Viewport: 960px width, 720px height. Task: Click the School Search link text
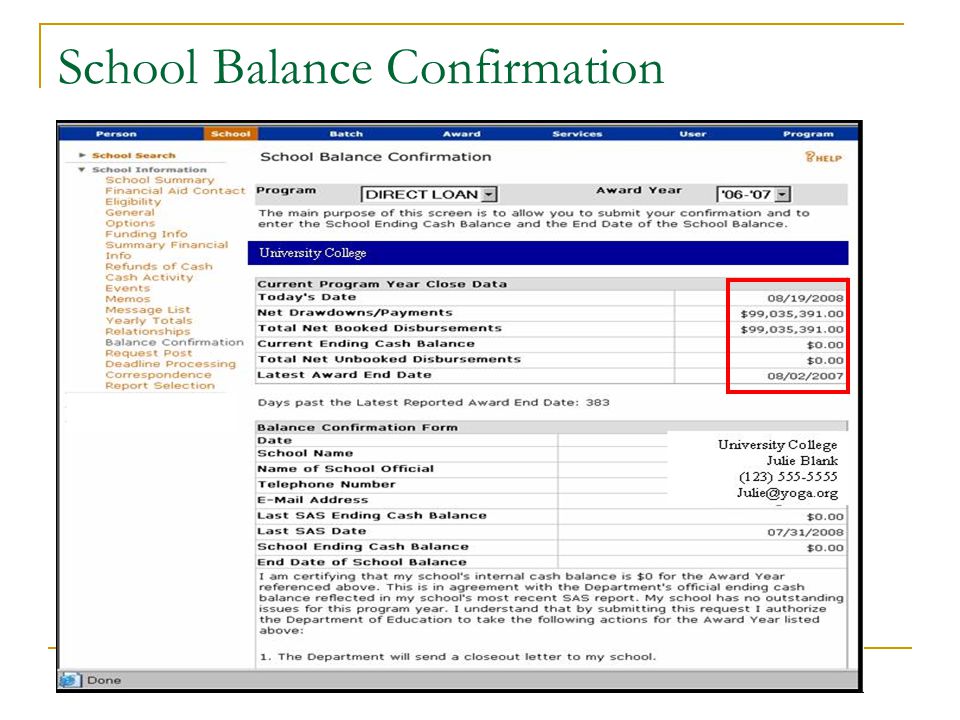coord(133,156)
